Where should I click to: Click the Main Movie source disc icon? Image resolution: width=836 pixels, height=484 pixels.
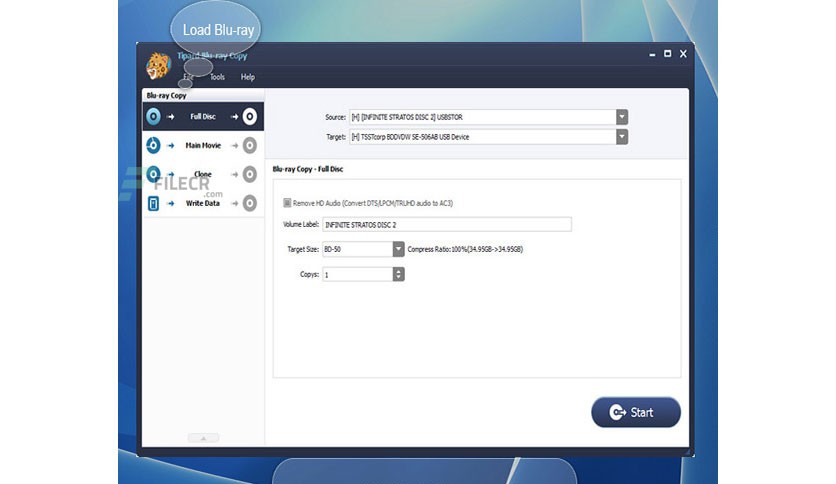[153, 145]
